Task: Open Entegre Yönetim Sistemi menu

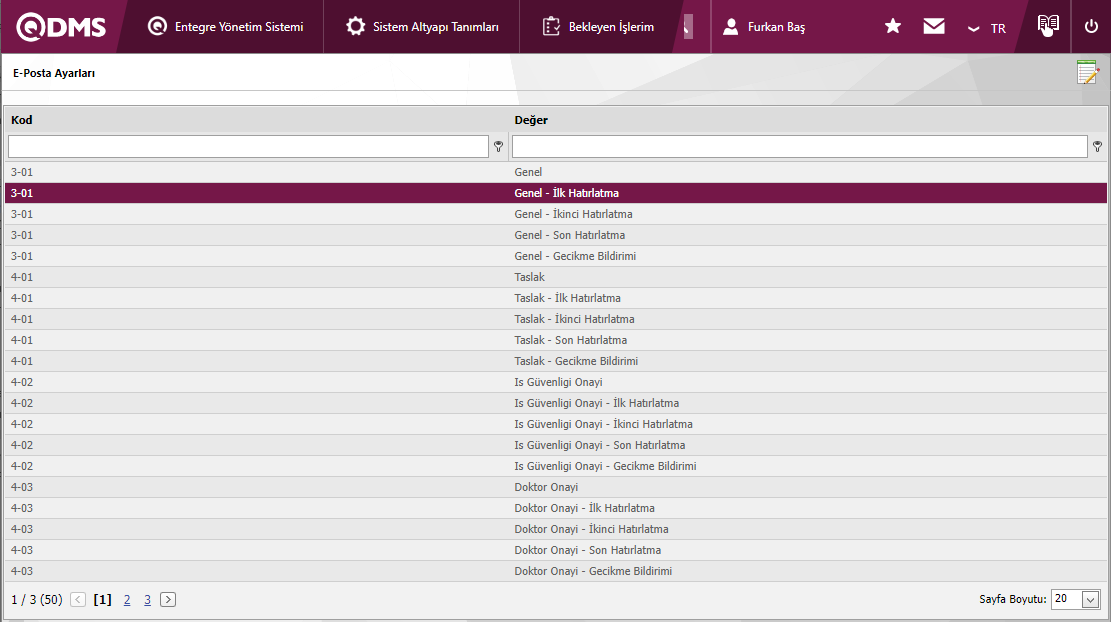Action: pos(225,27)
